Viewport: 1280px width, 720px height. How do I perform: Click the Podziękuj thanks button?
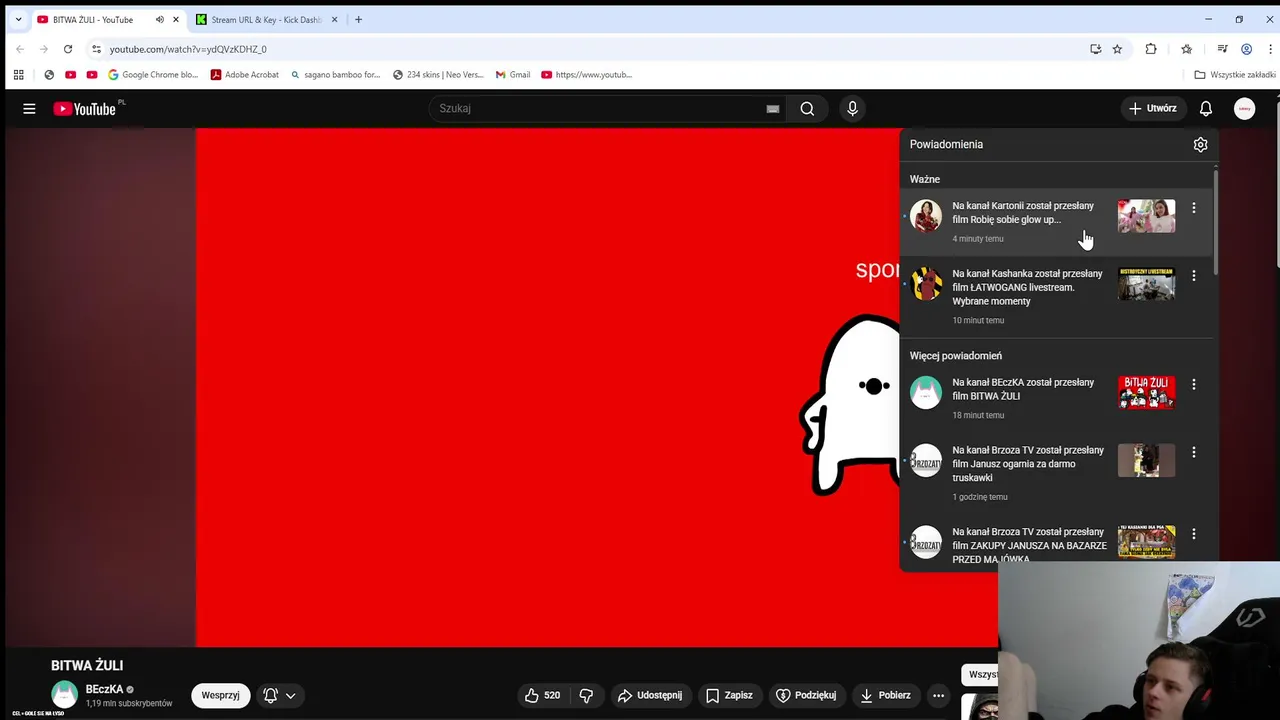point(806,695)
